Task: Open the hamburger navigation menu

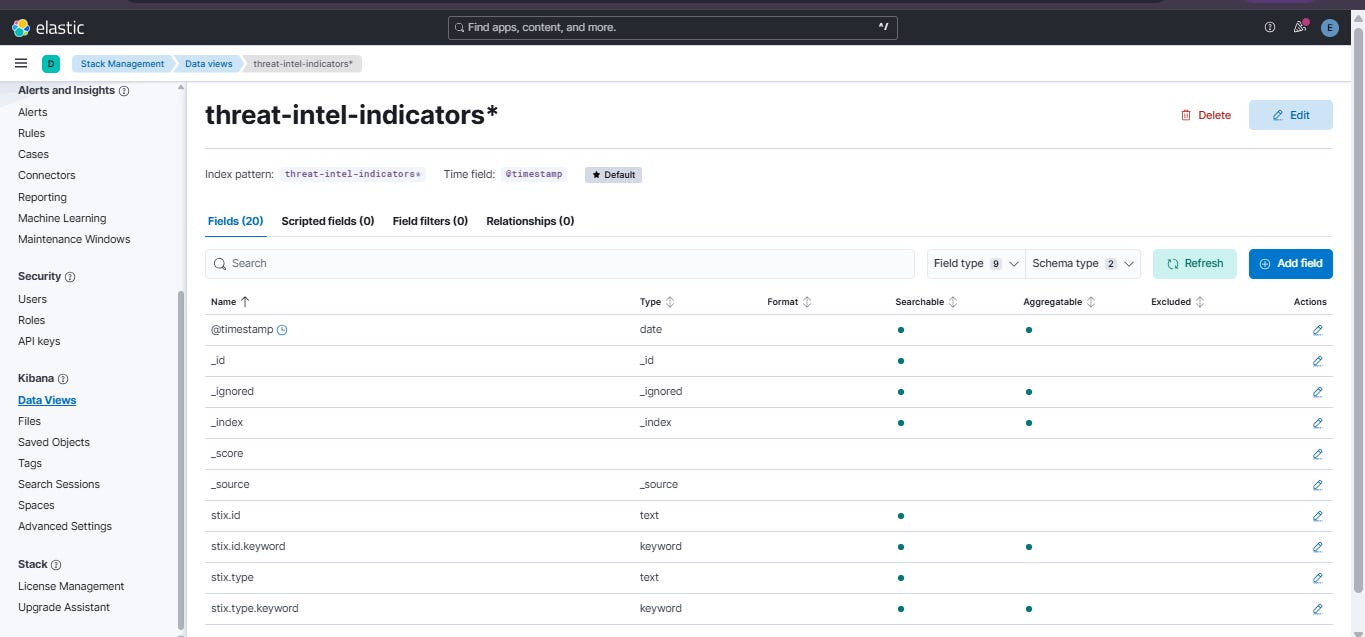Action: pos(21,63)
